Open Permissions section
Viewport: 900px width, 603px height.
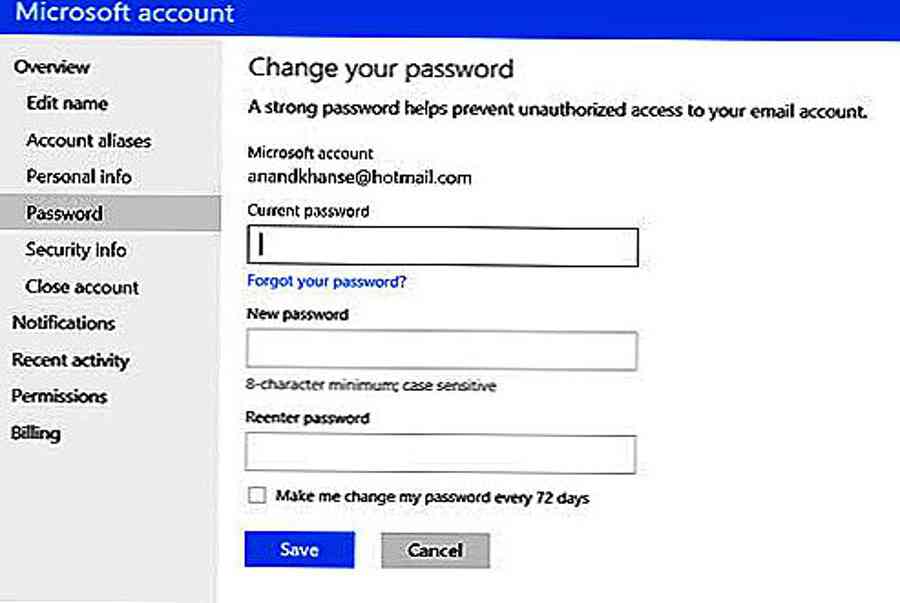[x=59, y=396]
